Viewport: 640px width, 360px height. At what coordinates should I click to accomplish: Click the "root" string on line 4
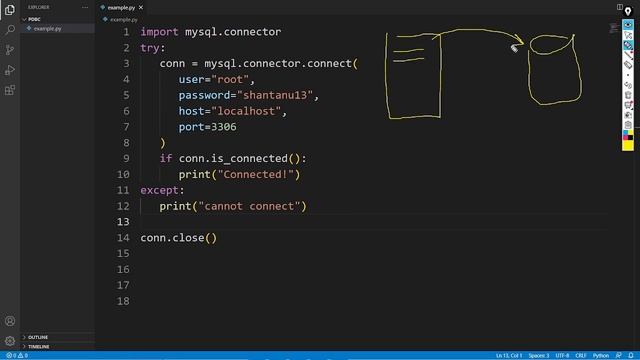(x=230, y=80)
